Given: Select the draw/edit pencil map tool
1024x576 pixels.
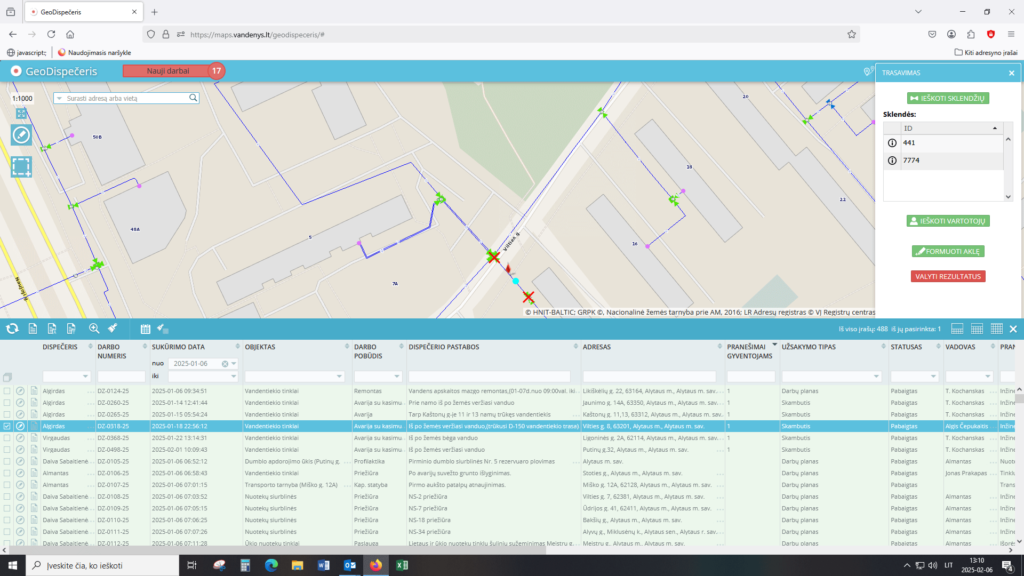Looking at the screenshot, I should [21, 135].
